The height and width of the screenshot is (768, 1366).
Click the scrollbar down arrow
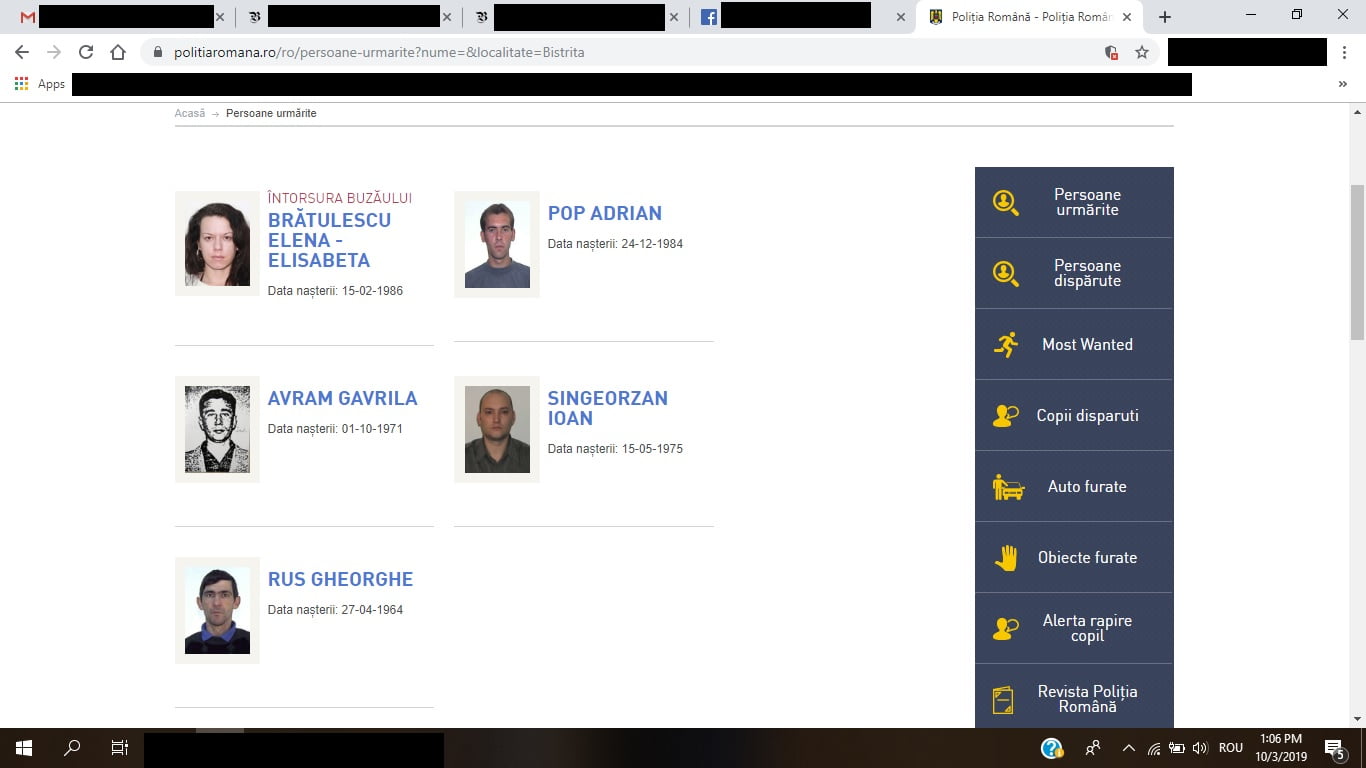coord(1357,719)
